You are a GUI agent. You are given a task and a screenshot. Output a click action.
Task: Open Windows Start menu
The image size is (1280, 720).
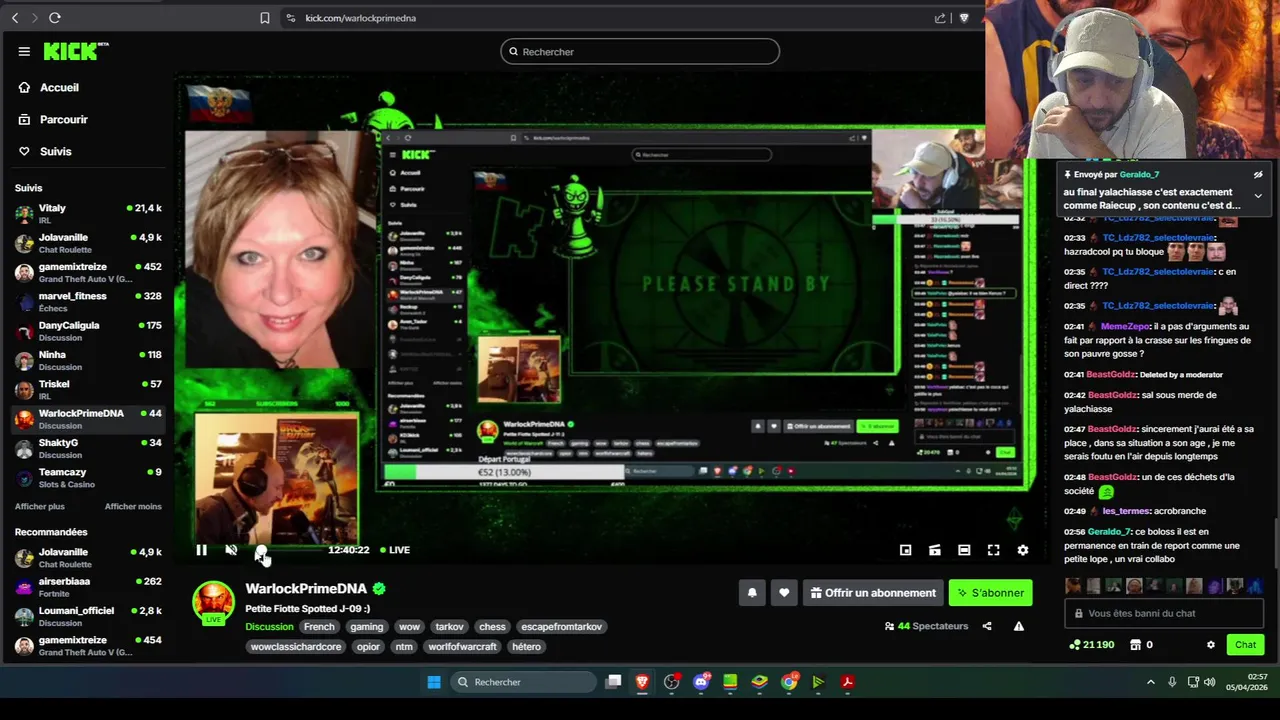(434, 682)
